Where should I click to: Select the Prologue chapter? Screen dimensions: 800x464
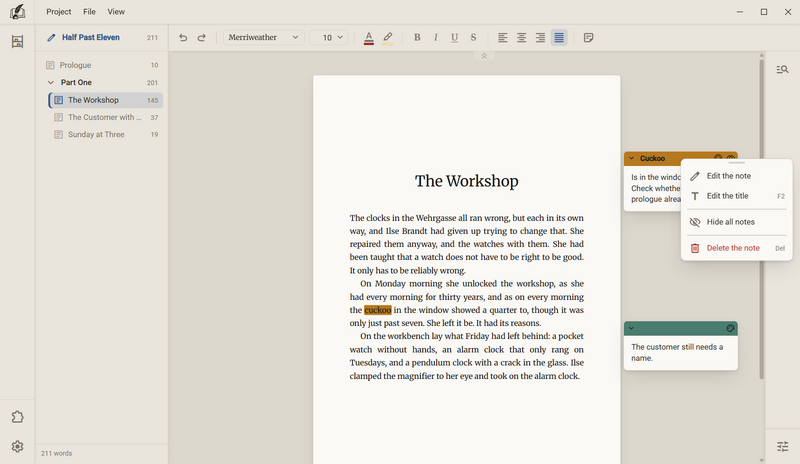[102, 65]
